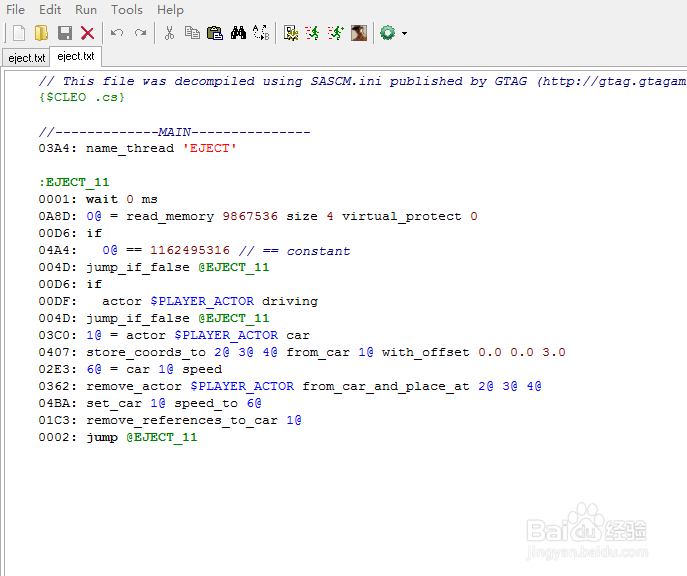Screen dimensions: 687x576
Task: Open the File menu
Action: [x=15, y=10]
